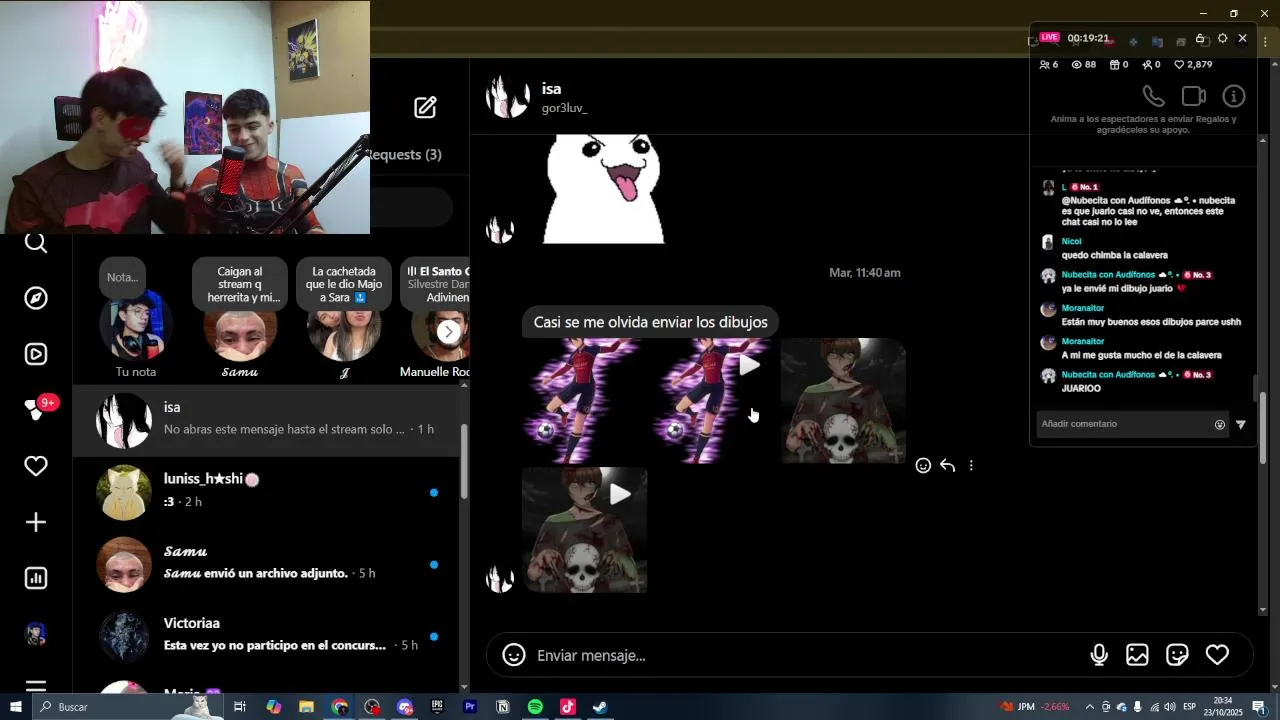The height and width of the screenshot is (720, 1280).
Task: Open the Explore compass icon
Action: coord(36,298)
